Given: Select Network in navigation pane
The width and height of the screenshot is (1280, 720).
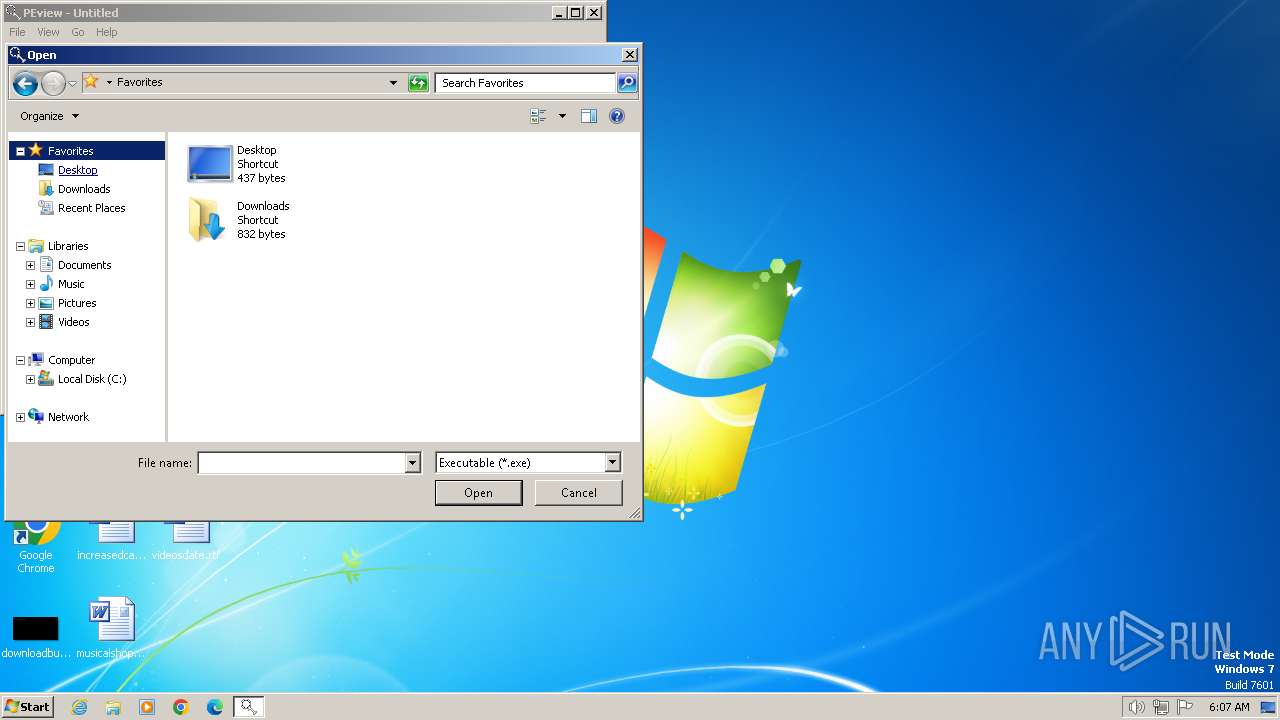Looking at the screenshot, I should (x=68, y=417).
